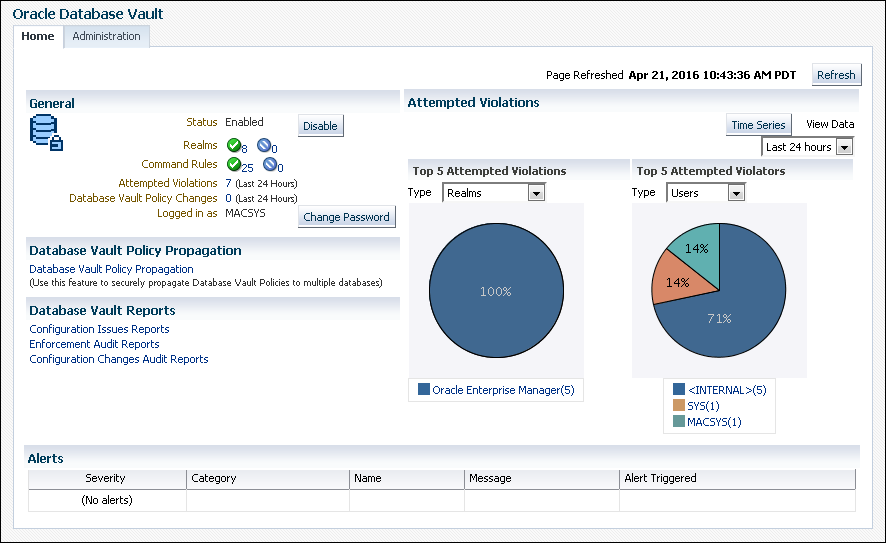Click the green enabled Realms check icon
Viewport: 886px width, 543px height.
click(x=233, y=145)
